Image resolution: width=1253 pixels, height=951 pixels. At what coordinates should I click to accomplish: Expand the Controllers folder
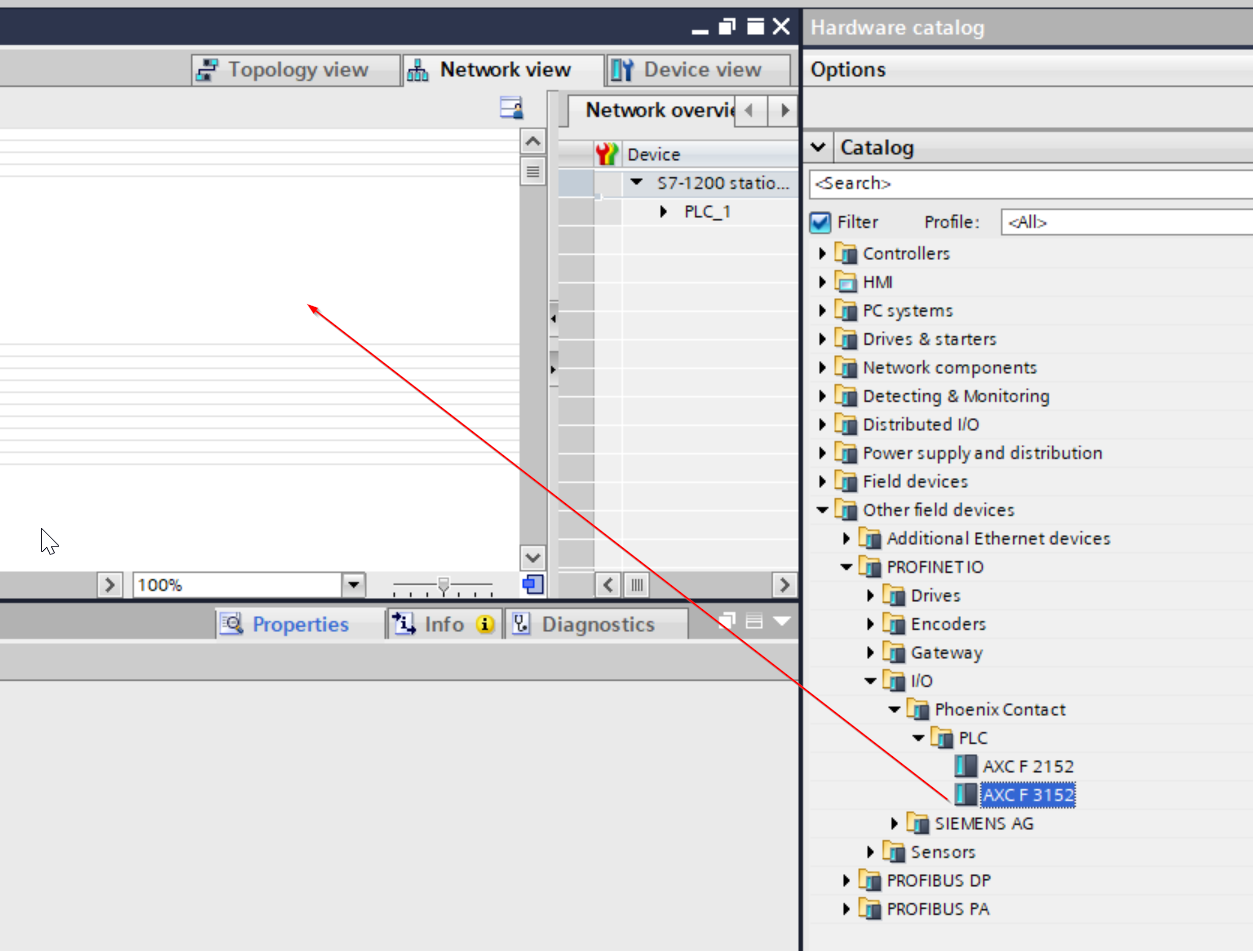pyautogui.click(x=823, y=253)
